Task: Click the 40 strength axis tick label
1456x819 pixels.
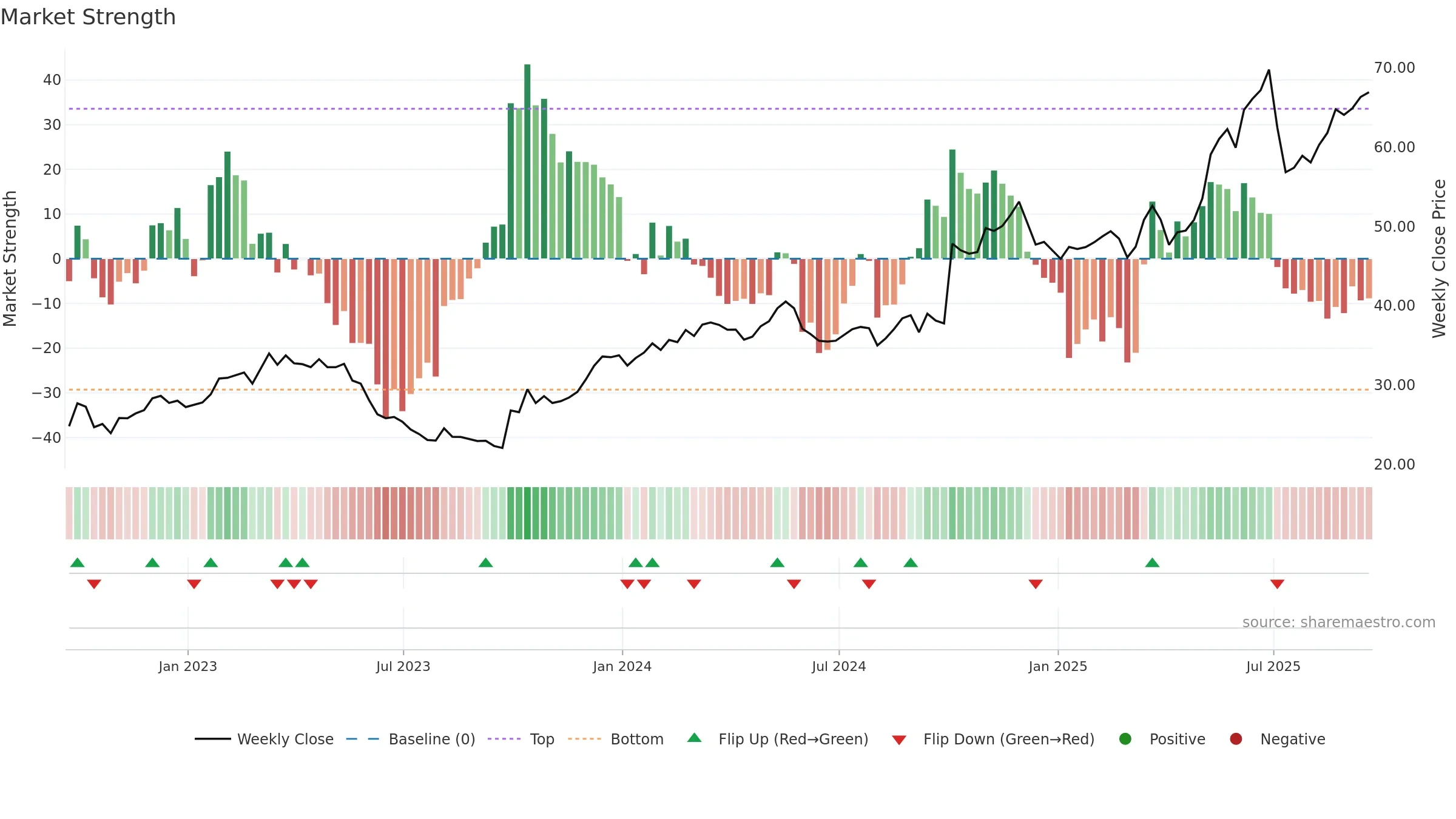Action: [52, 79]
